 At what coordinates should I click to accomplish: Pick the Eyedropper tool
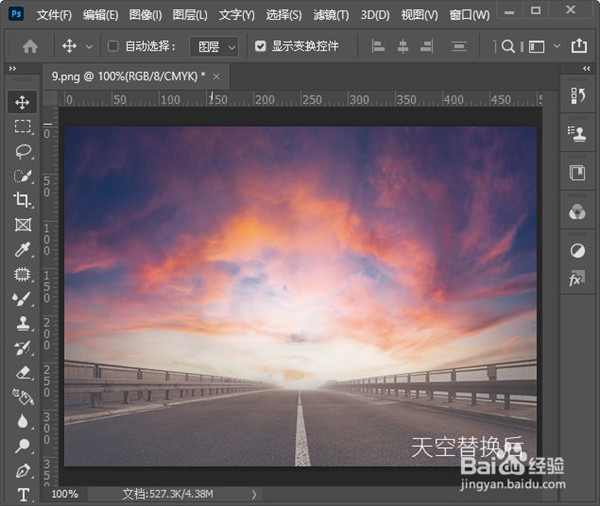(x=22, y=249)
